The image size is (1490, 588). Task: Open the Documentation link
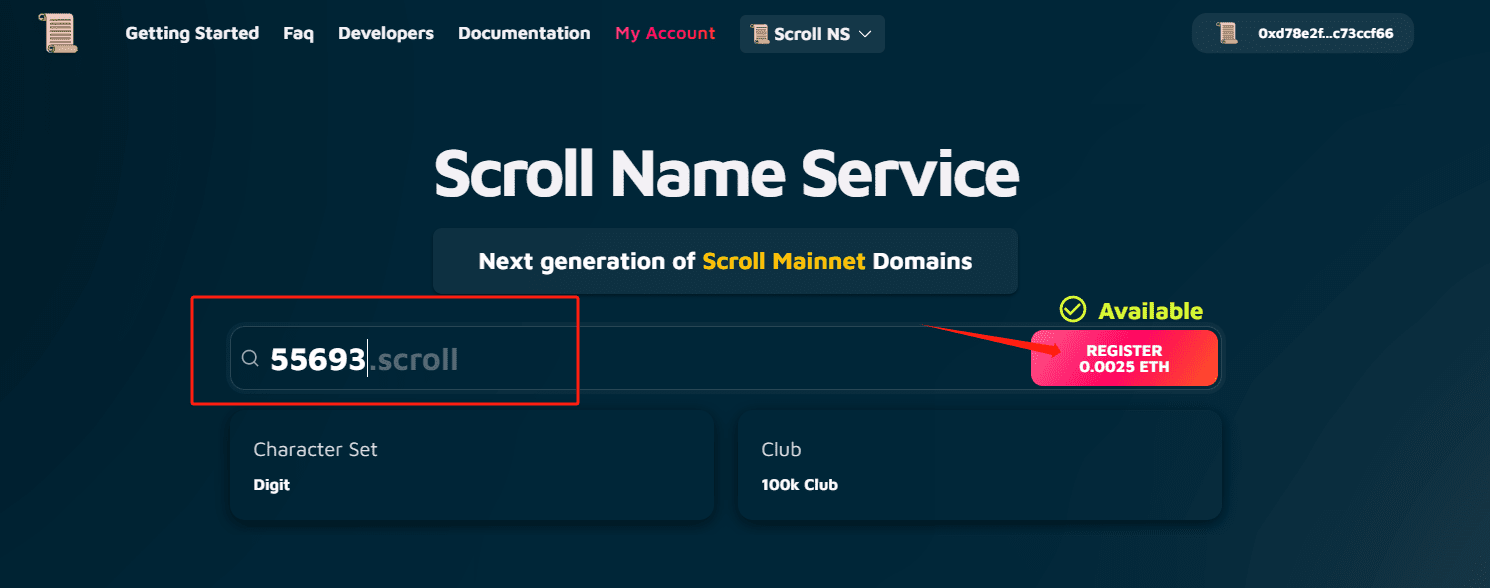524,33
